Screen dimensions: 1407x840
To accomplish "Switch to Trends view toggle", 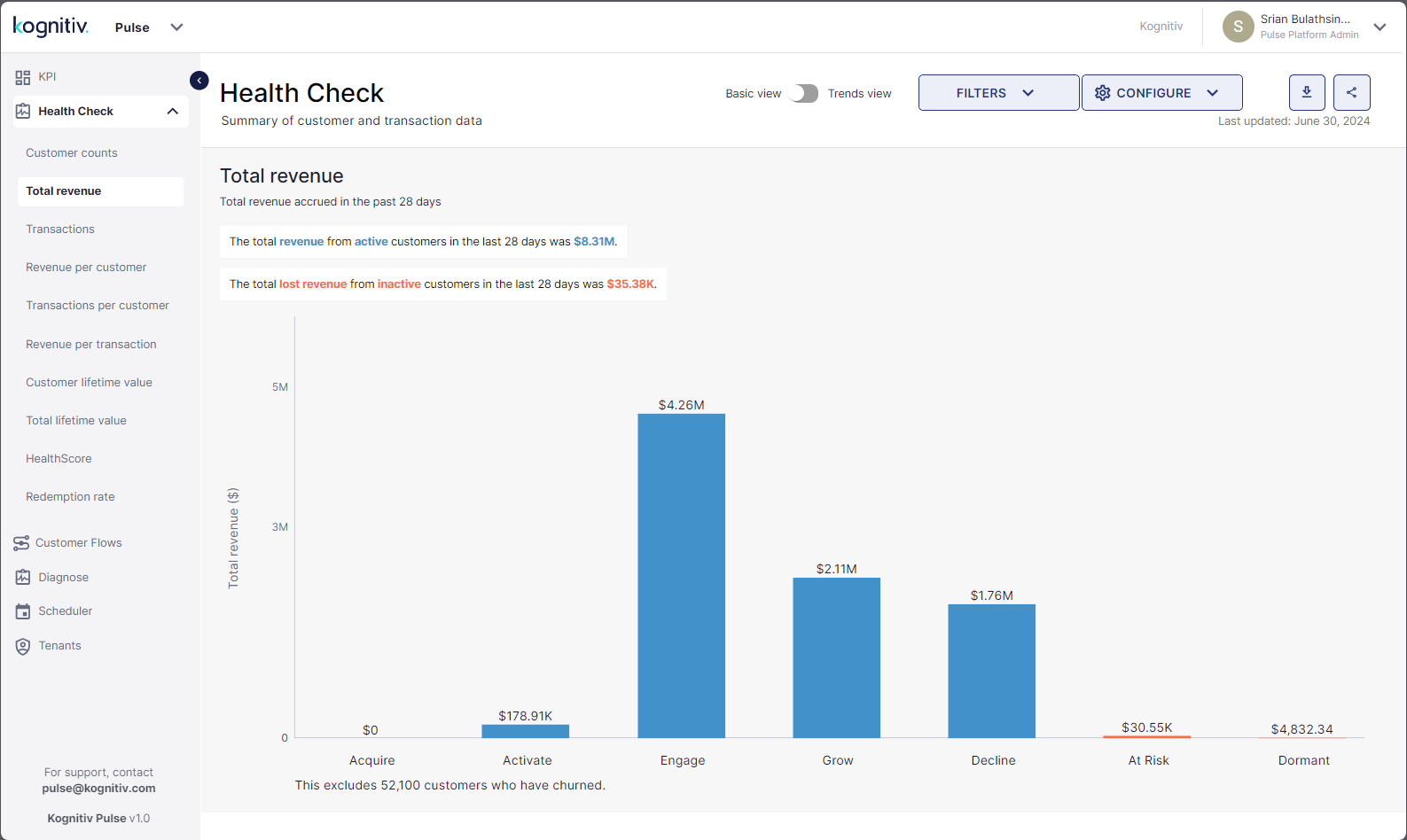I will [x=804, y=94].
